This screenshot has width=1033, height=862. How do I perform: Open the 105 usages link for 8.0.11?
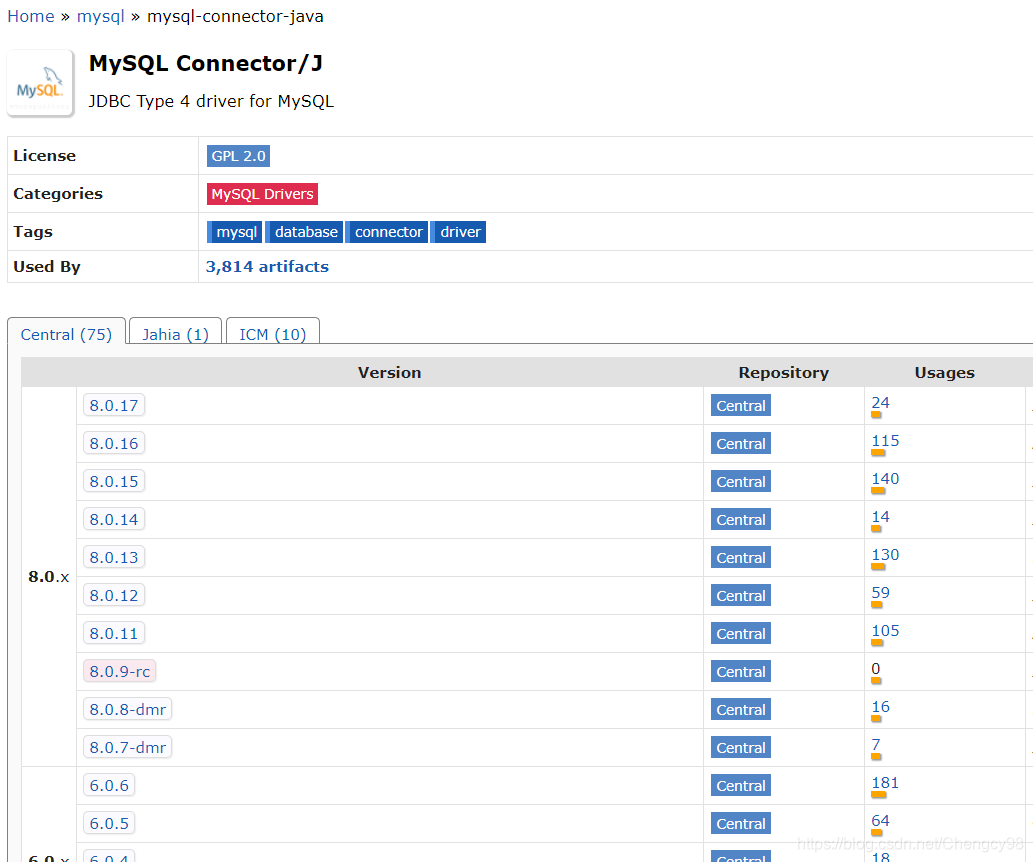(885, 631)
